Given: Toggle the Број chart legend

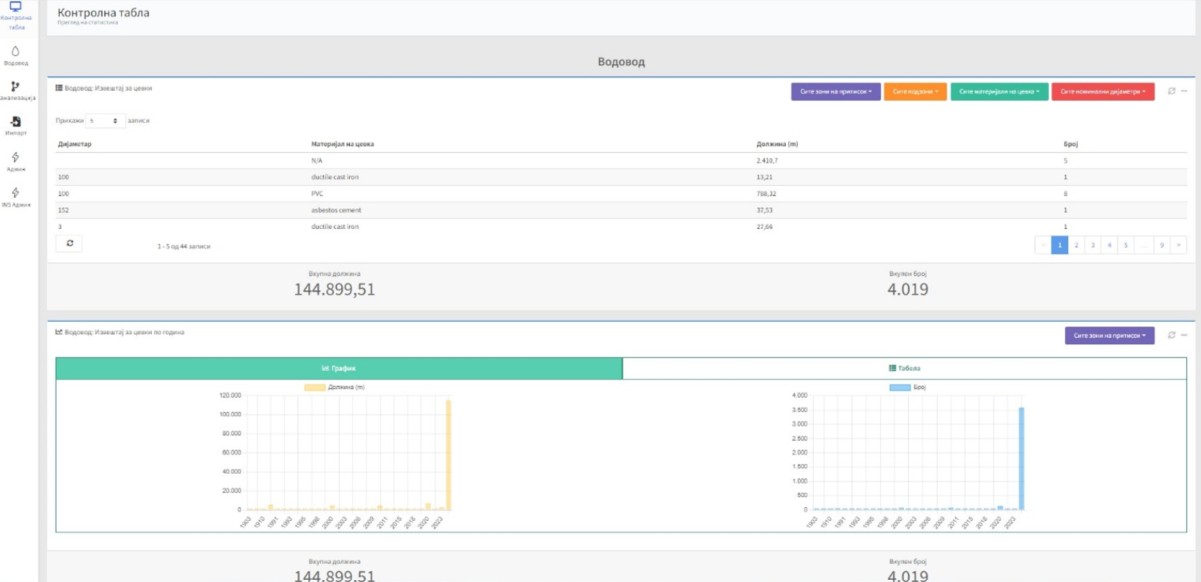Looking at the screenshot, I should click(x=907, y=387).
